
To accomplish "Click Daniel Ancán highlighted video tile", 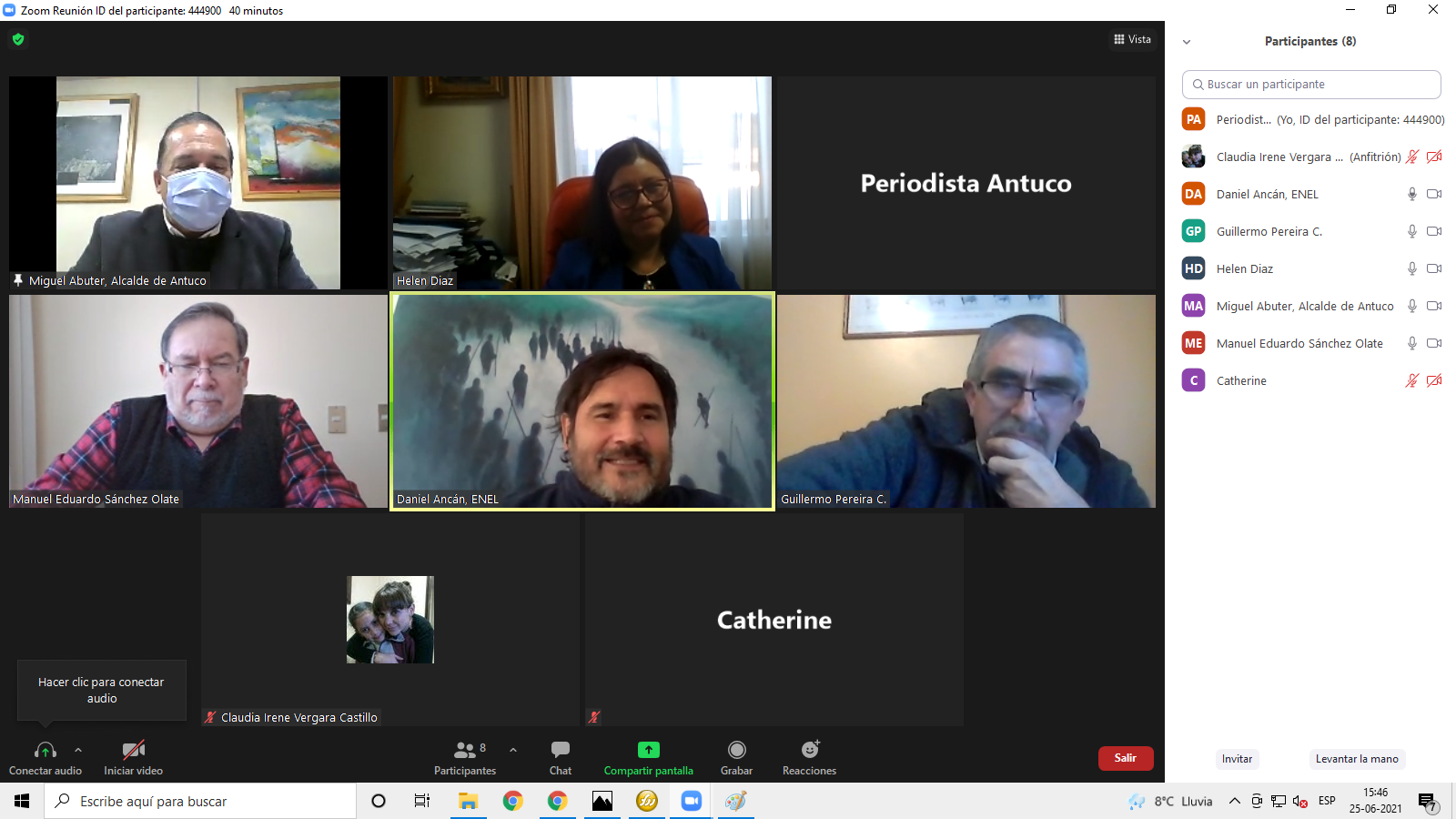I will 582,401.
